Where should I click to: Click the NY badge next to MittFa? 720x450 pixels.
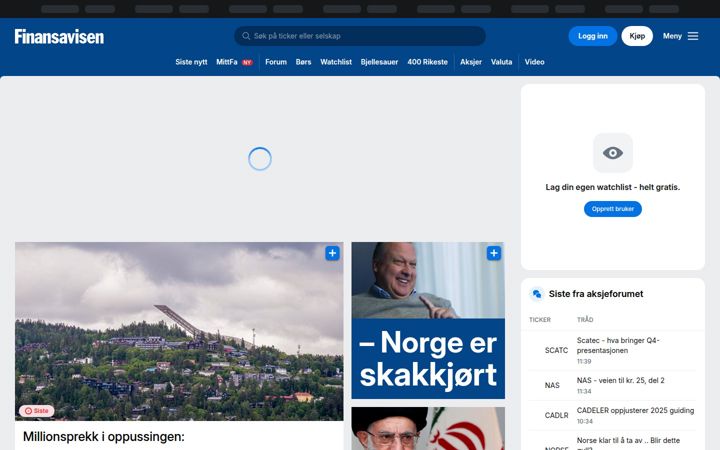(x=248, y=62)
